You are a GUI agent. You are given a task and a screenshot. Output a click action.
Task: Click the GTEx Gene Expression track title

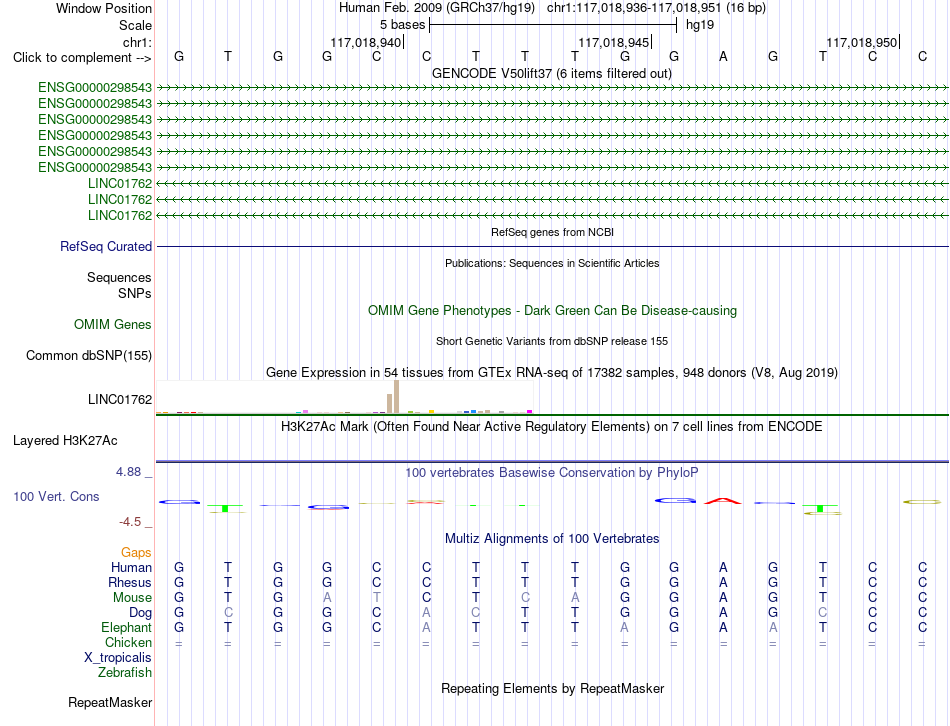click(552, 372)
